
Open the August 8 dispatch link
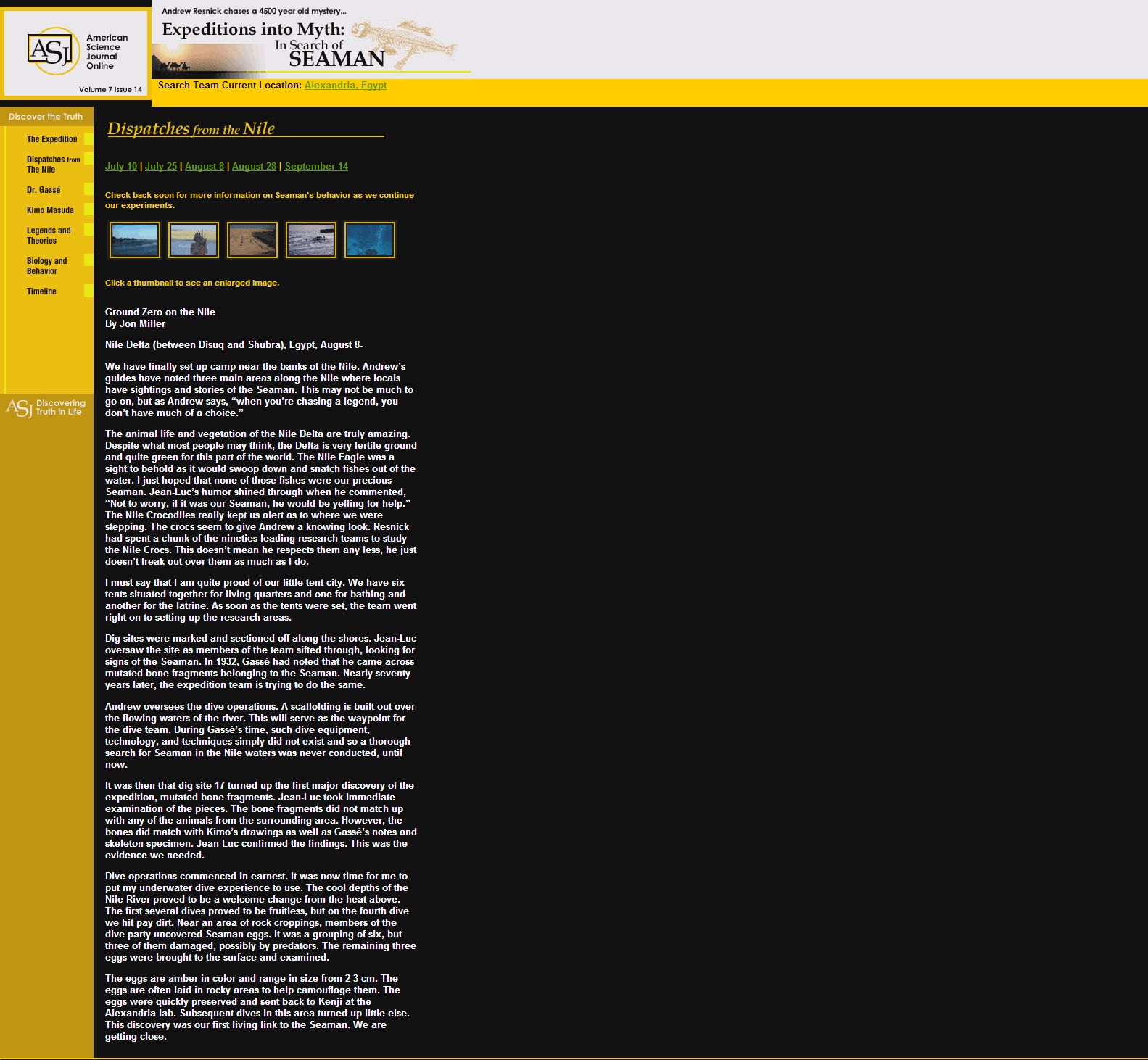click(x=205, y=167)
